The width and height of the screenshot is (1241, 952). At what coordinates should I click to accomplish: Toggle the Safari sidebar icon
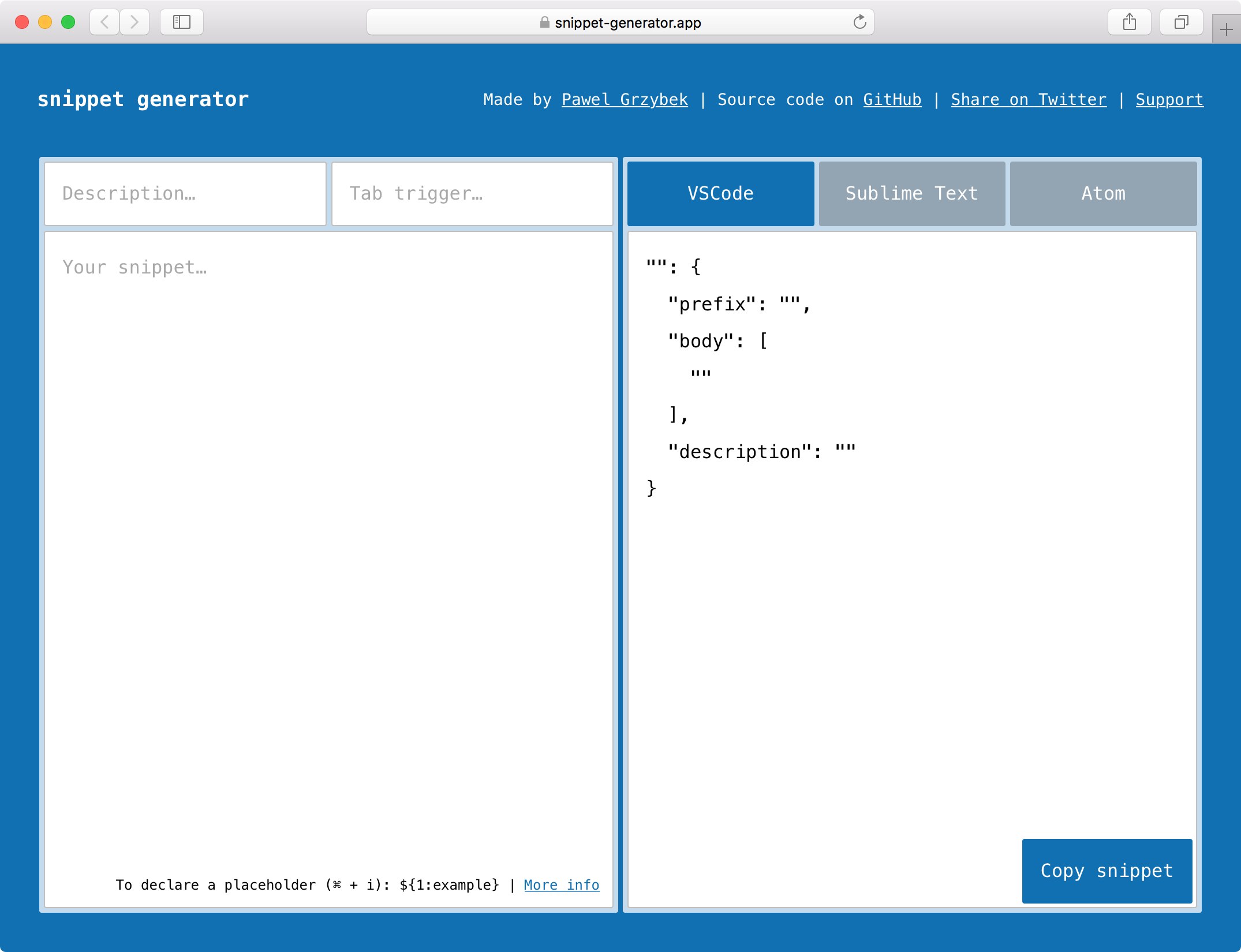point(182,23)
